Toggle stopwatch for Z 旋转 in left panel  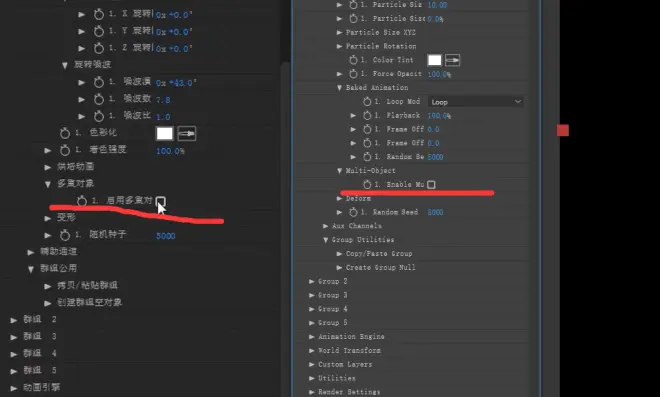(x=98, y=48)
